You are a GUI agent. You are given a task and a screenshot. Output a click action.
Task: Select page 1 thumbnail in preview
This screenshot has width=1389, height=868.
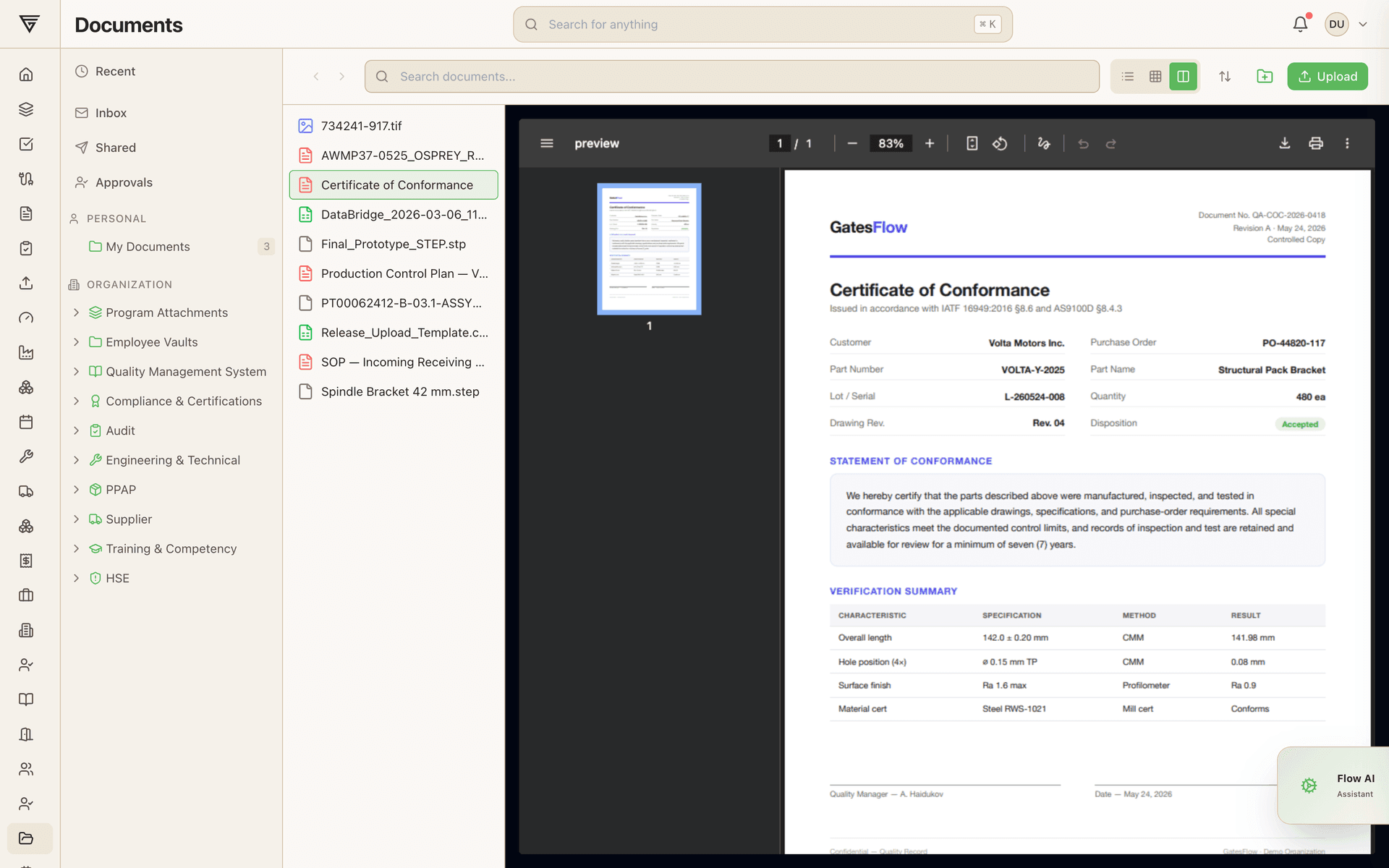(x=649, y=249)
